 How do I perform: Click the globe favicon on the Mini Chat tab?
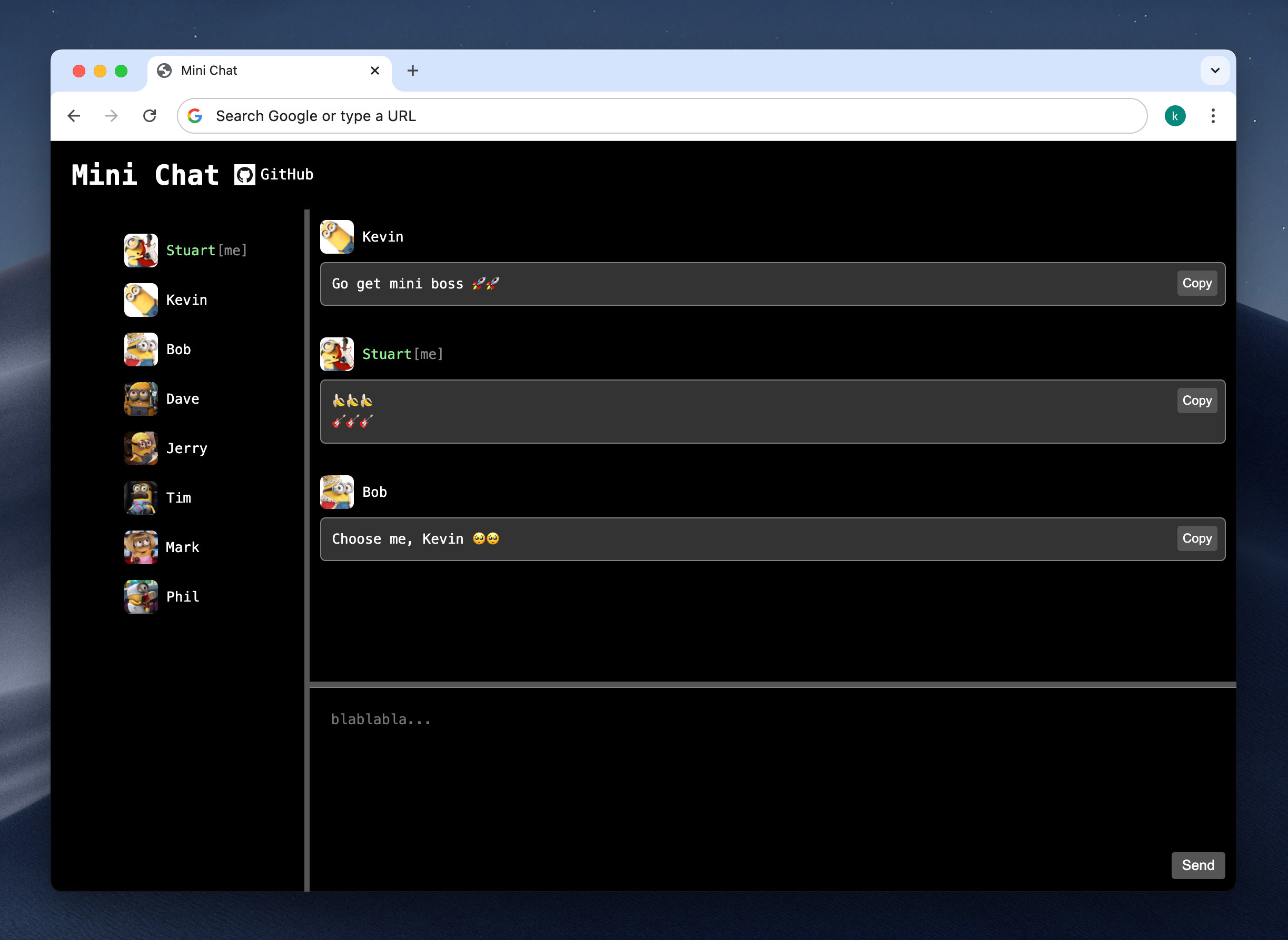[x=164, y=71]
